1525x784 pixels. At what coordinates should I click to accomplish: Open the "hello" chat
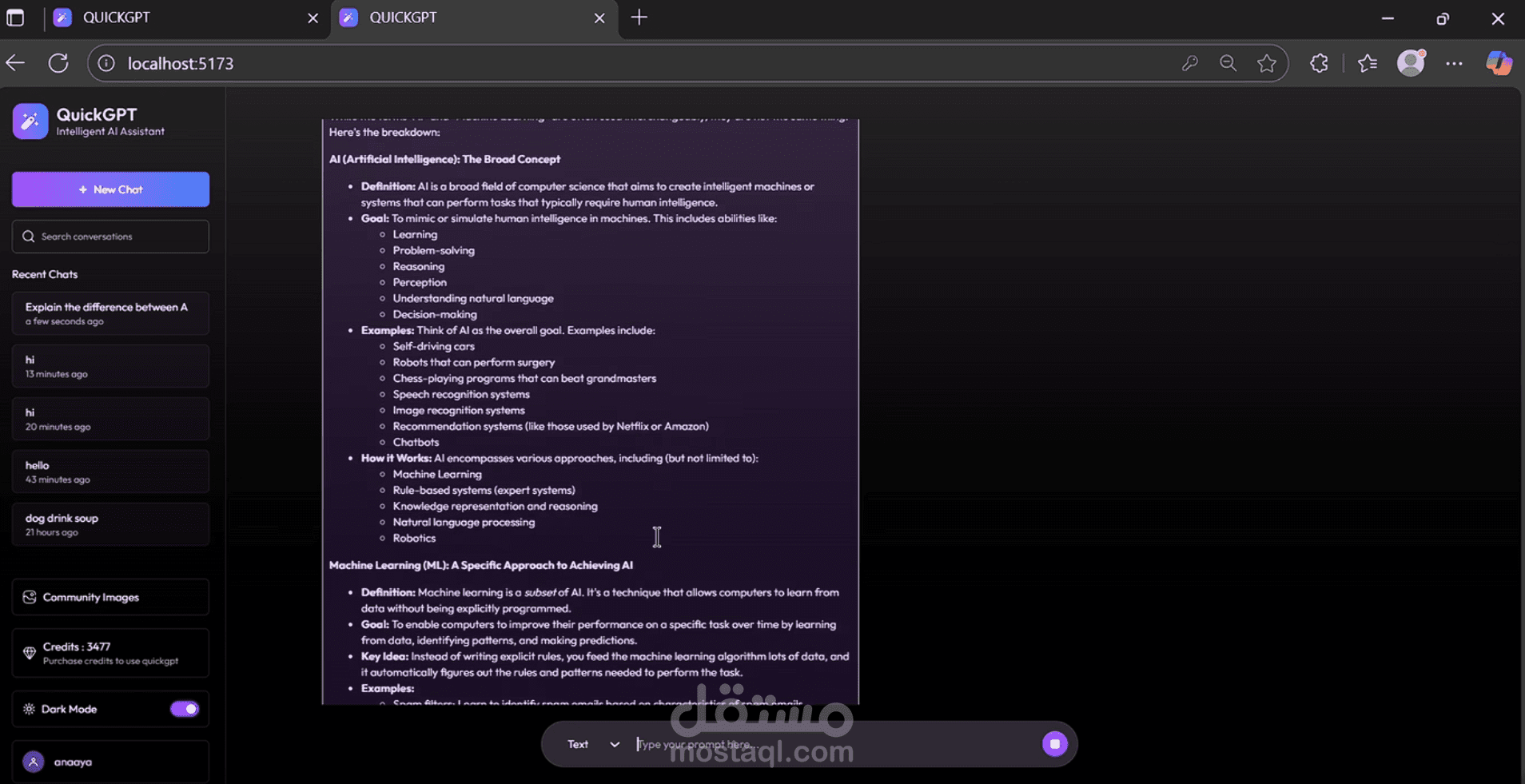110,472
